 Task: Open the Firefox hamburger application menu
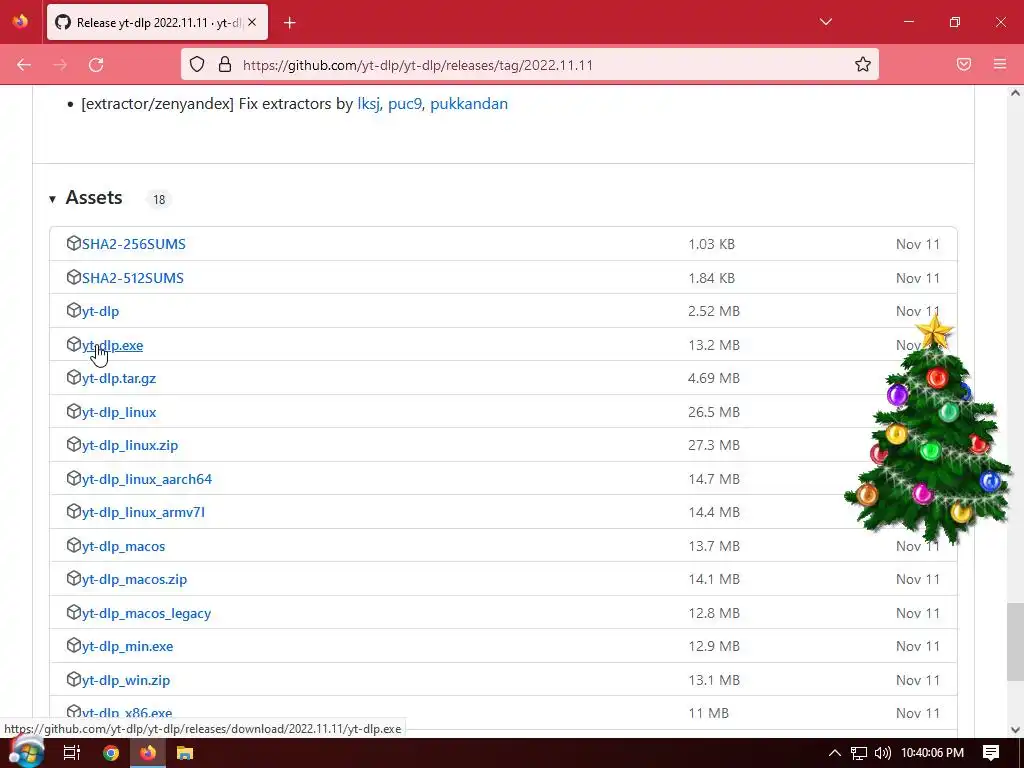tap(1000, 64)
